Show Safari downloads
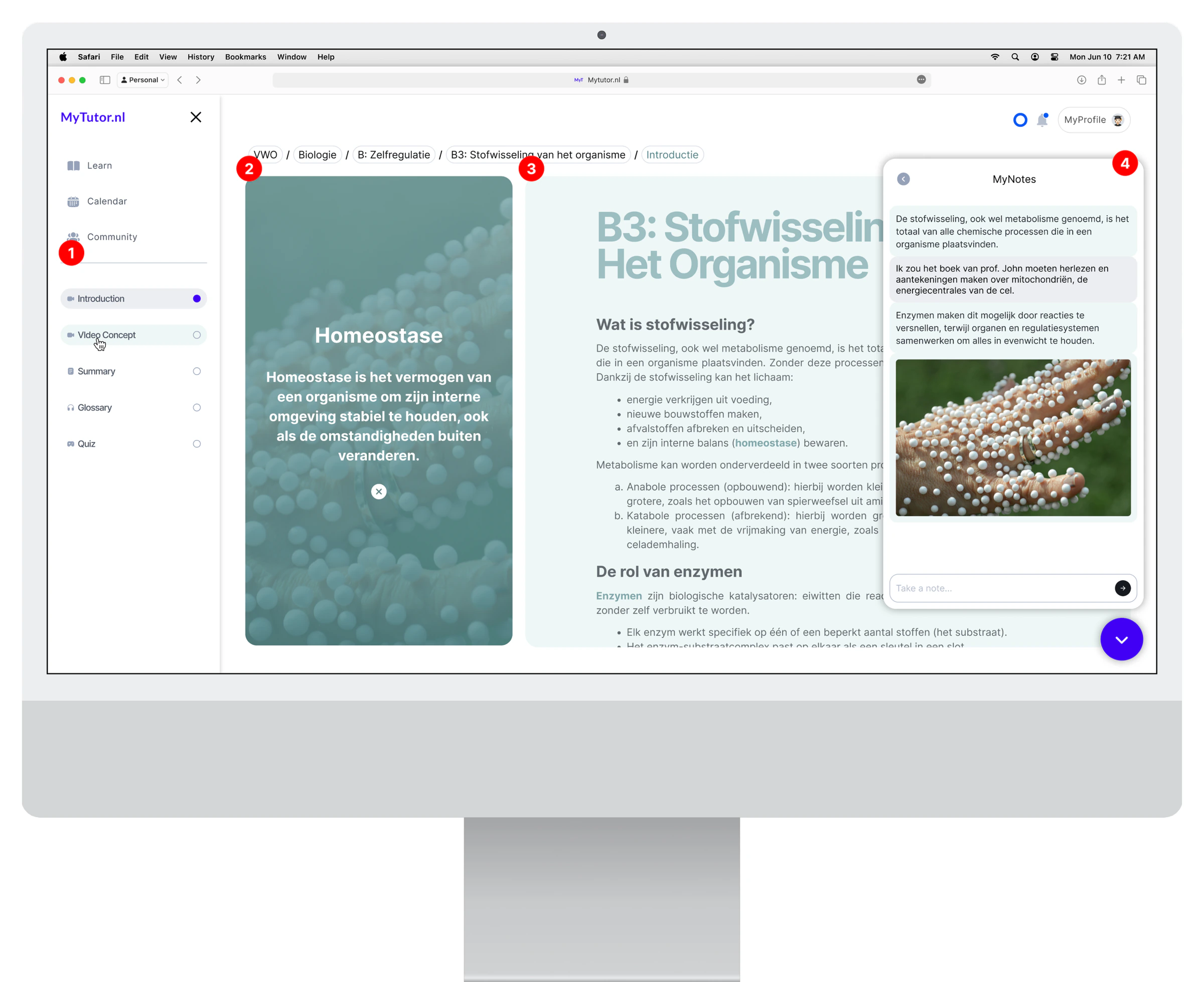The image size is (1204, 982). (x=1081, y=80)
